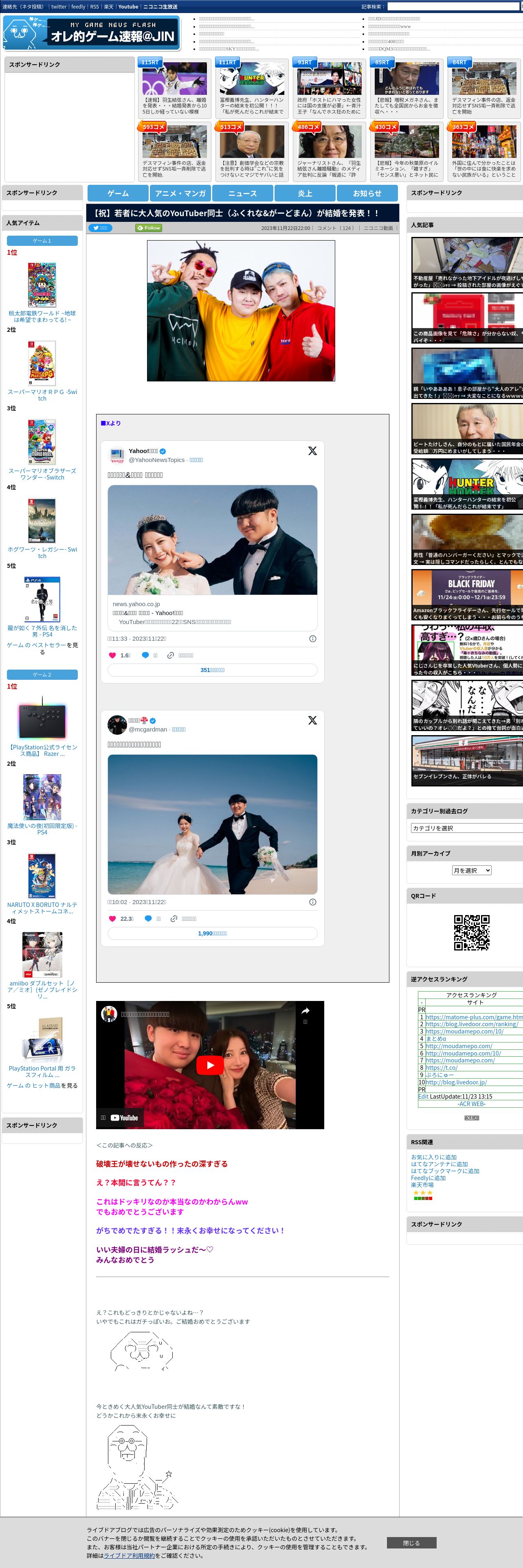Open the コメント（124）link under the title
This screenshot has height=1568, width=523.
pos(336,228)
